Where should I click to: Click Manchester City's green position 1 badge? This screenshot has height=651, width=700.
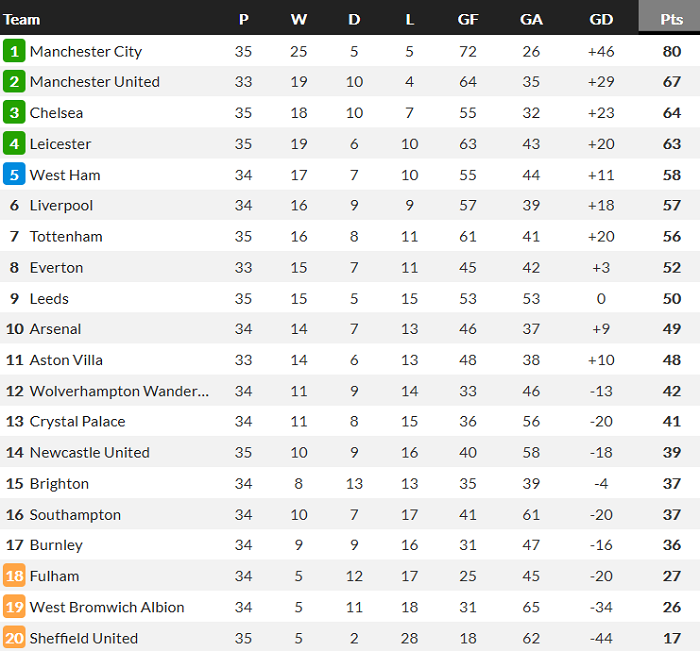click(14, 51)
